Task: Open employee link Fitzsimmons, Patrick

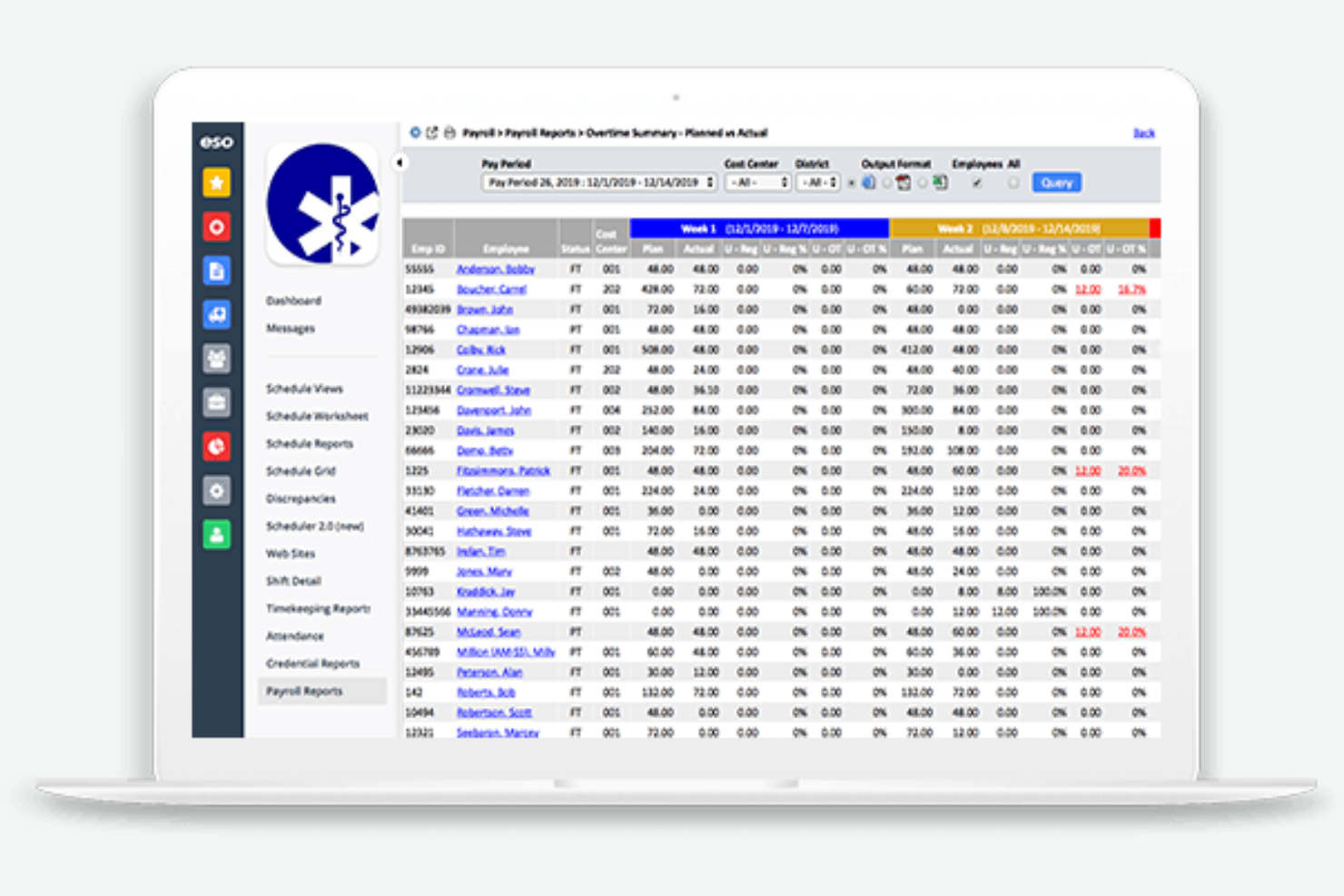Action: click(x=503, y=471)
